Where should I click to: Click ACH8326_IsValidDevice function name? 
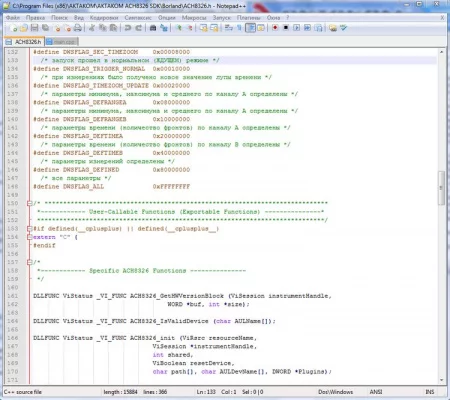169,321
